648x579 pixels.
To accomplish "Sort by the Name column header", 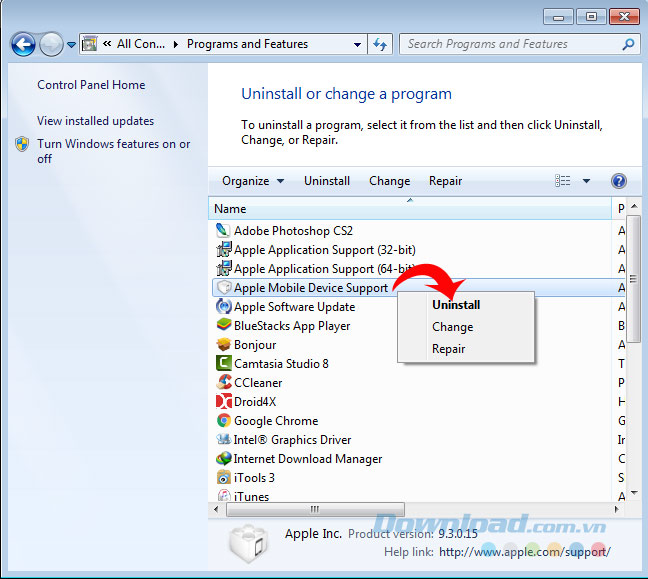I will point(410,209).
